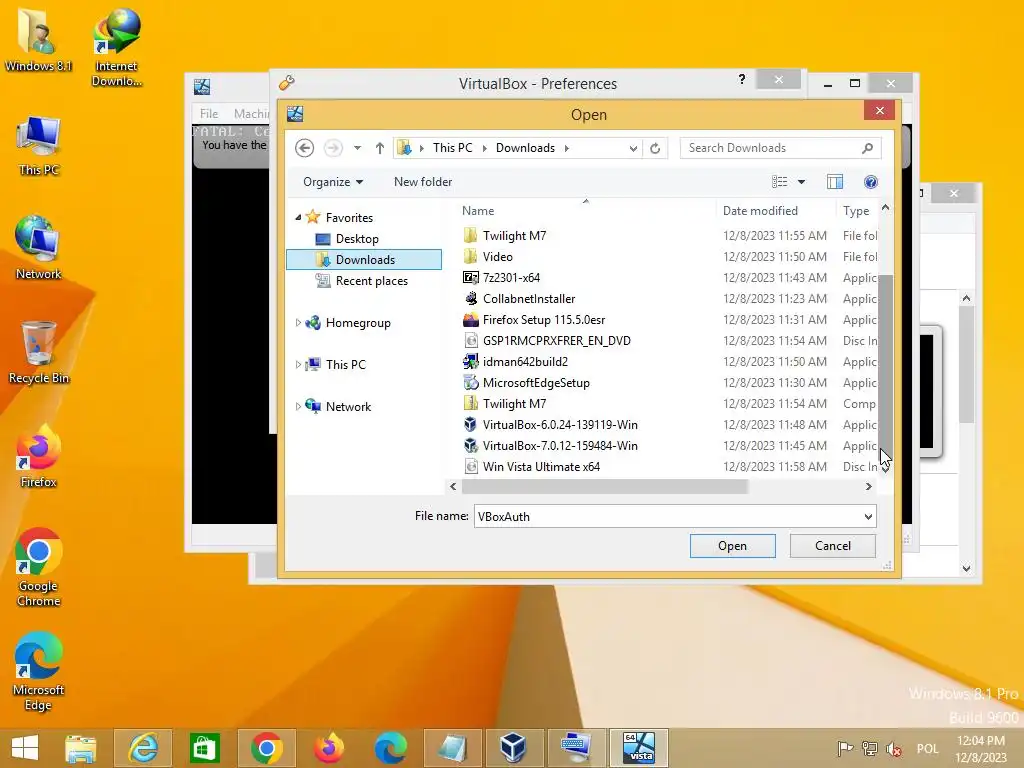Launch Google Chrome from desktop
1024x768 pixels.
(x=39, y=567)
